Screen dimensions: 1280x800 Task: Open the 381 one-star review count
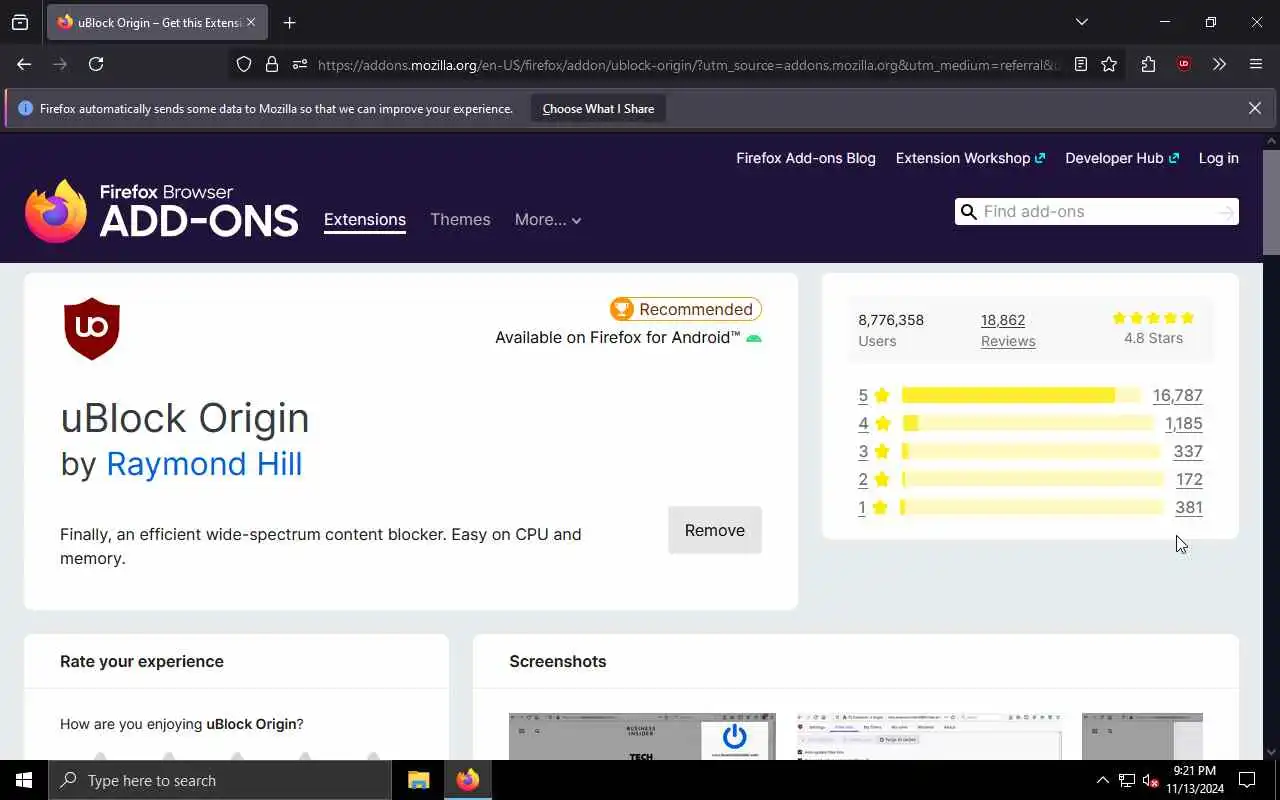coord(1189,507)
